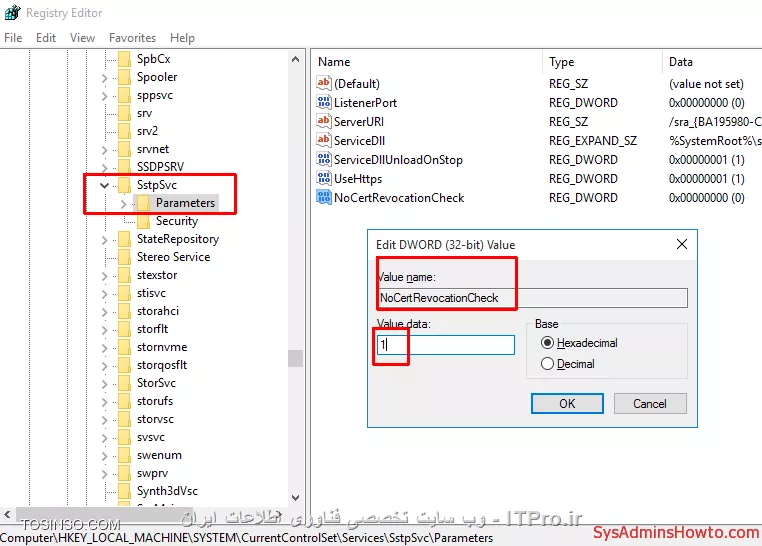Click the ServiceDllUnloadOnStop DWORD icon
The width and height of the screenshot is (762, 546).
324,159
